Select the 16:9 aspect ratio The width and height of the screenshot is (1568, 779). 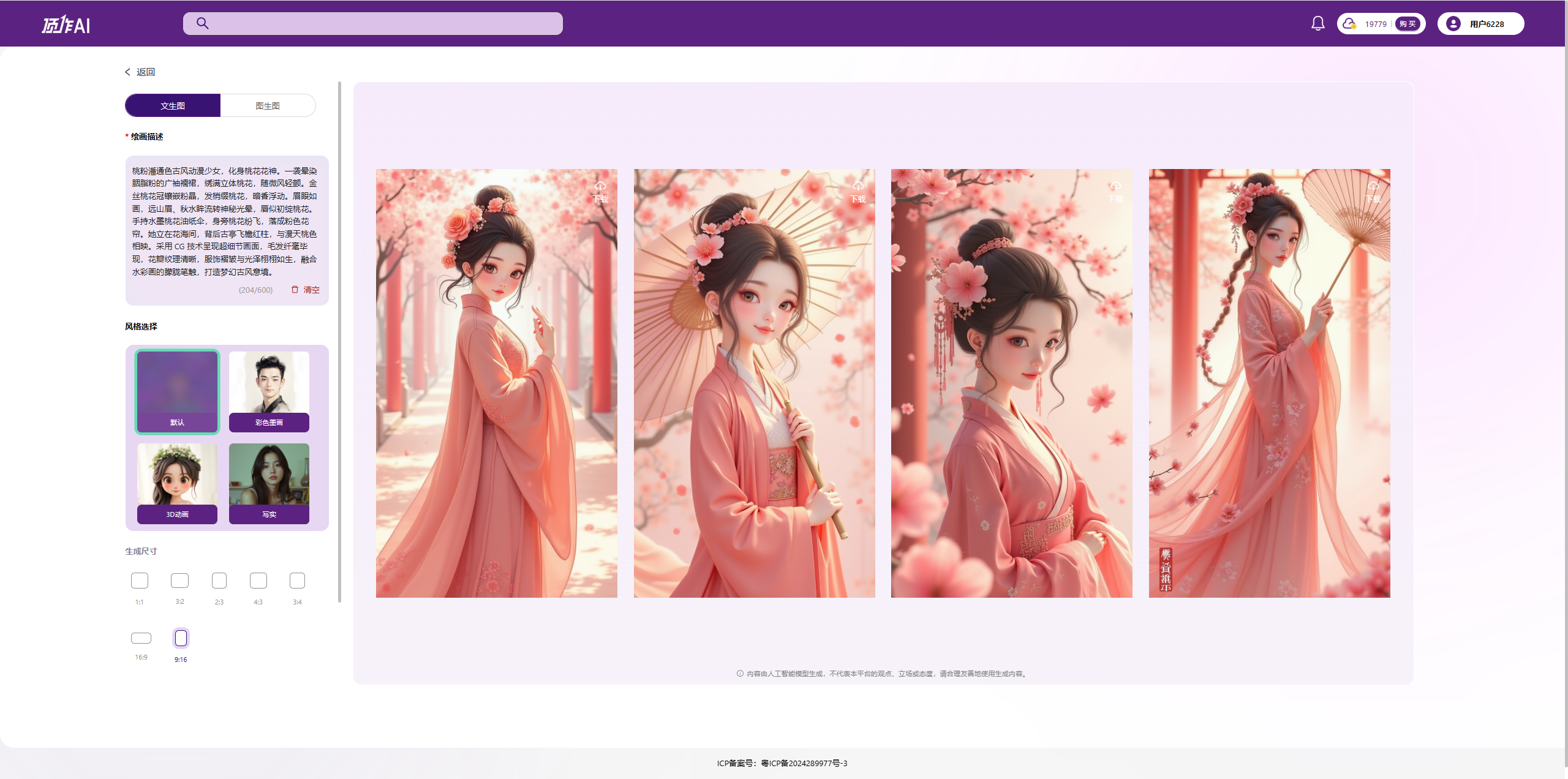pos(141,638)
